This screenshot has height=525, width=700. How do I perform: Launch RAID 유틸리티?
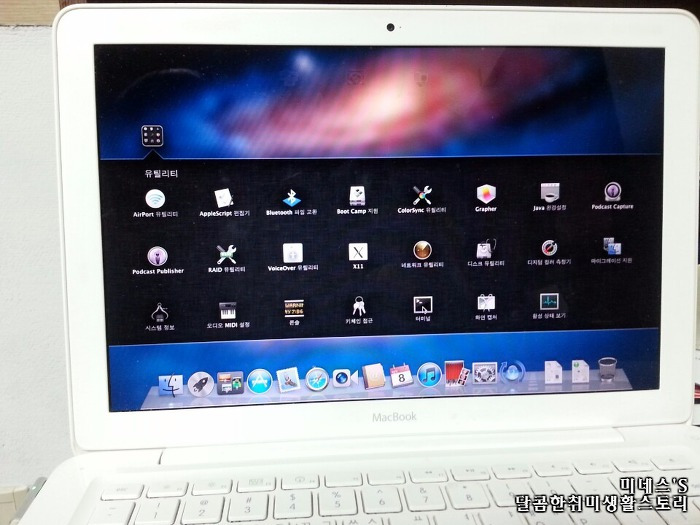click(x=226, y=254)
